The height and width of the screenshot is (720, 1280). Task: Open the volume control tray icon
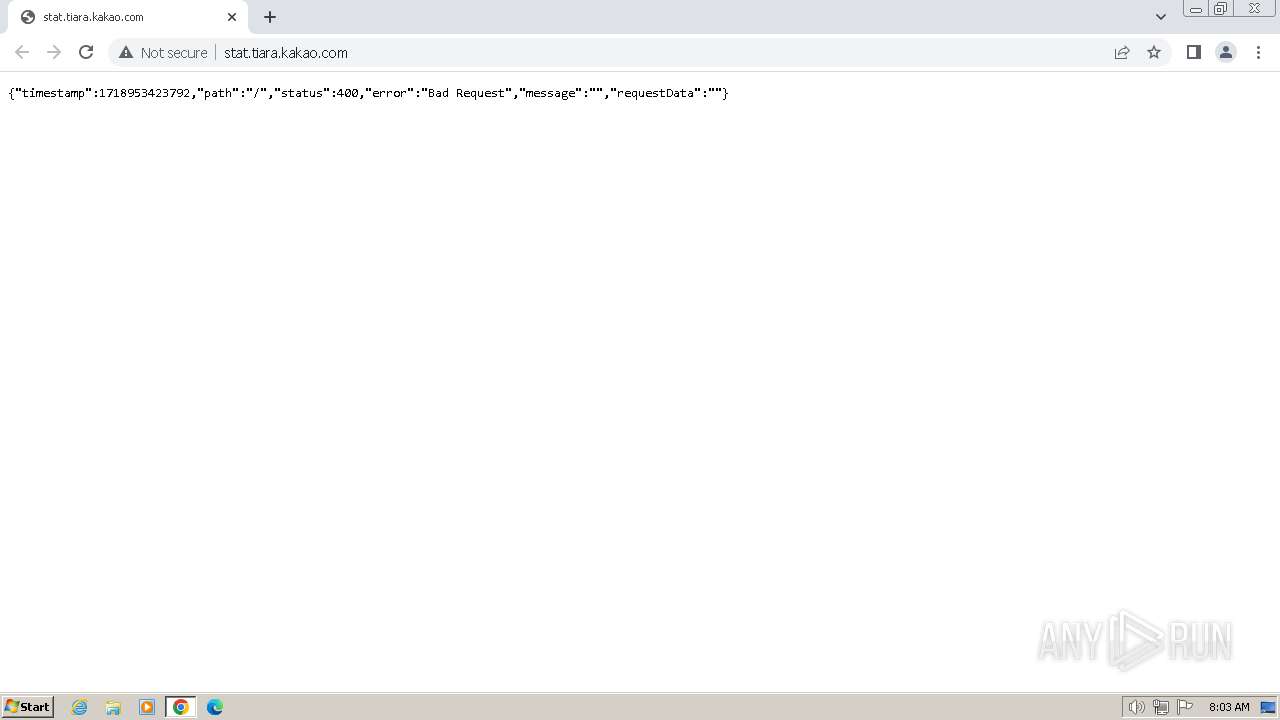(1136, 707)
